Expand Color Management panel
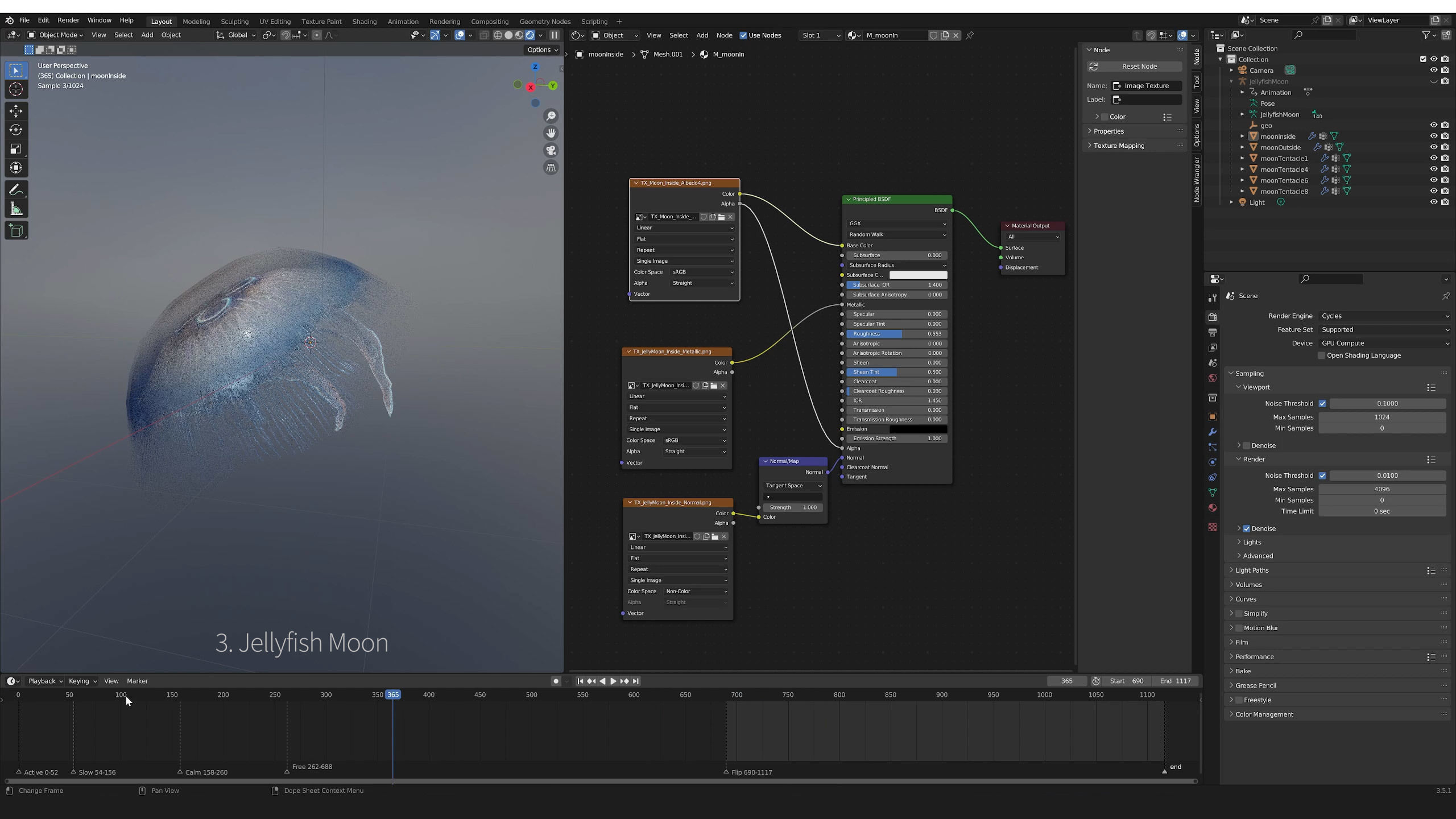Screen dimensions: 1456x819 [1264, 714]
